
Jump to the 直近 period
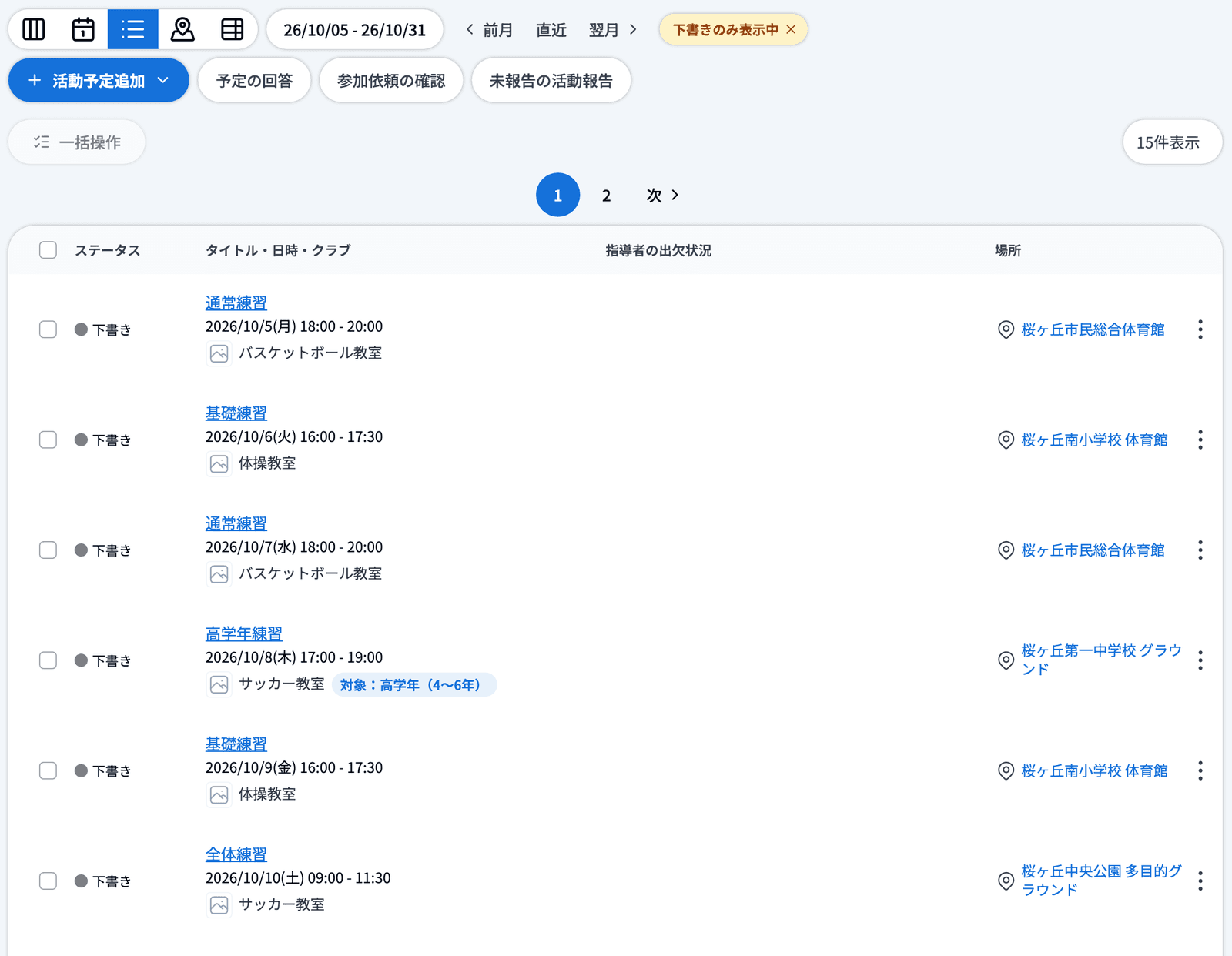[551, 29]
